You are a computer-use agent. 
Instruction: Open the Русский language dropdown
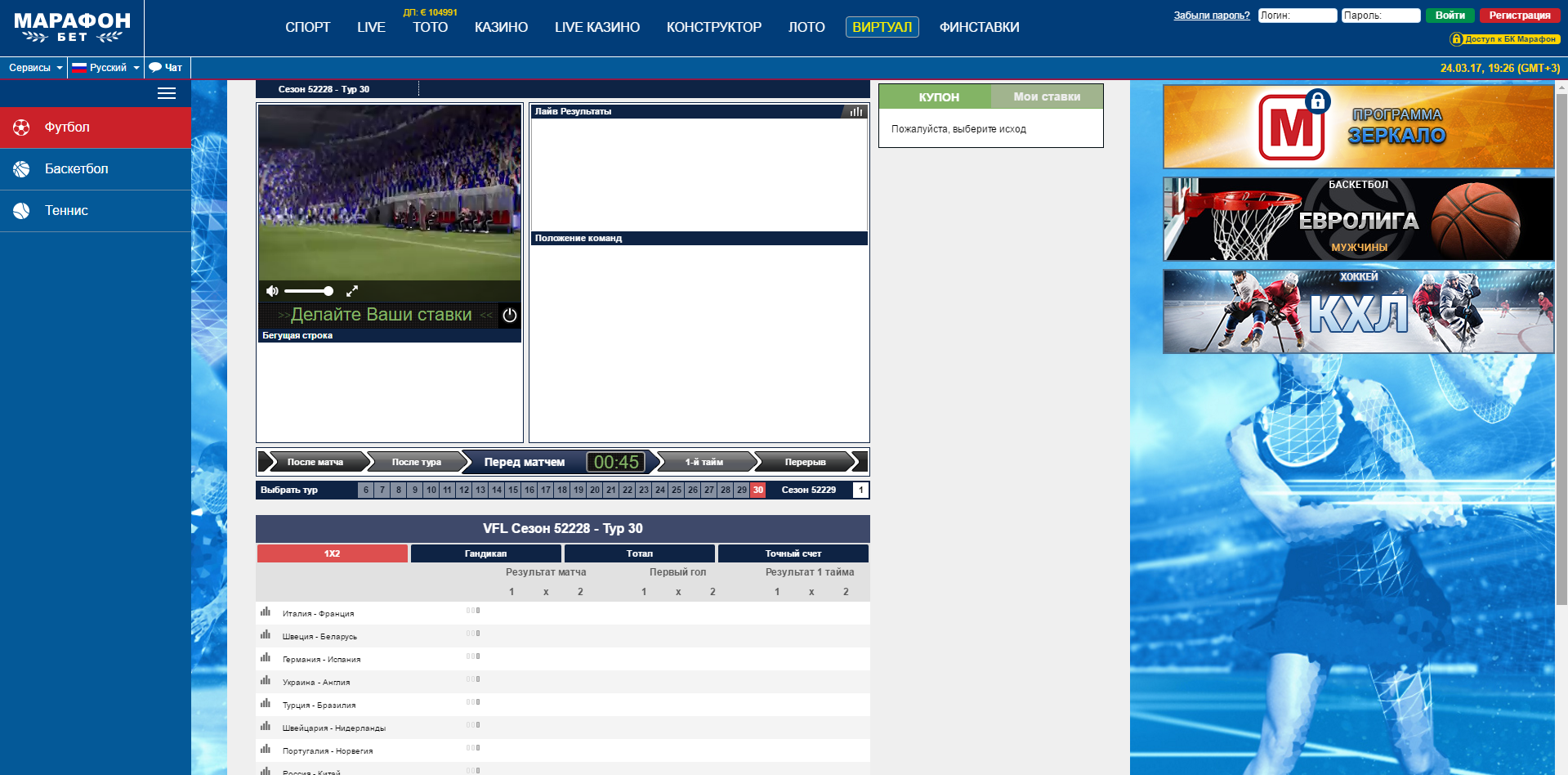[x=105, y=68]
